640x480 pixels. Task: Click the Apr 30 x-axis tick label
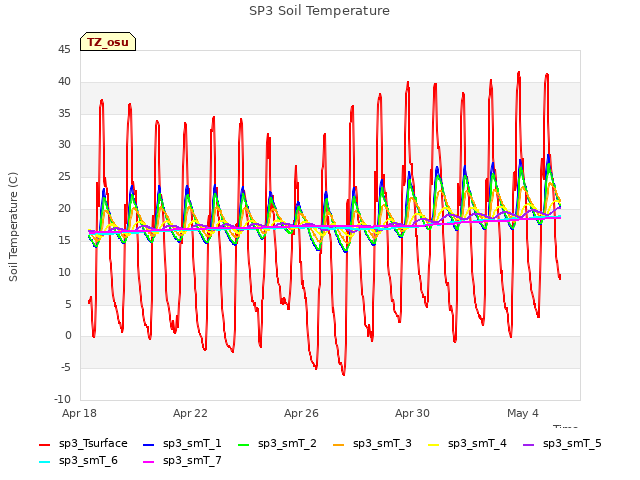tap(412, 413)
